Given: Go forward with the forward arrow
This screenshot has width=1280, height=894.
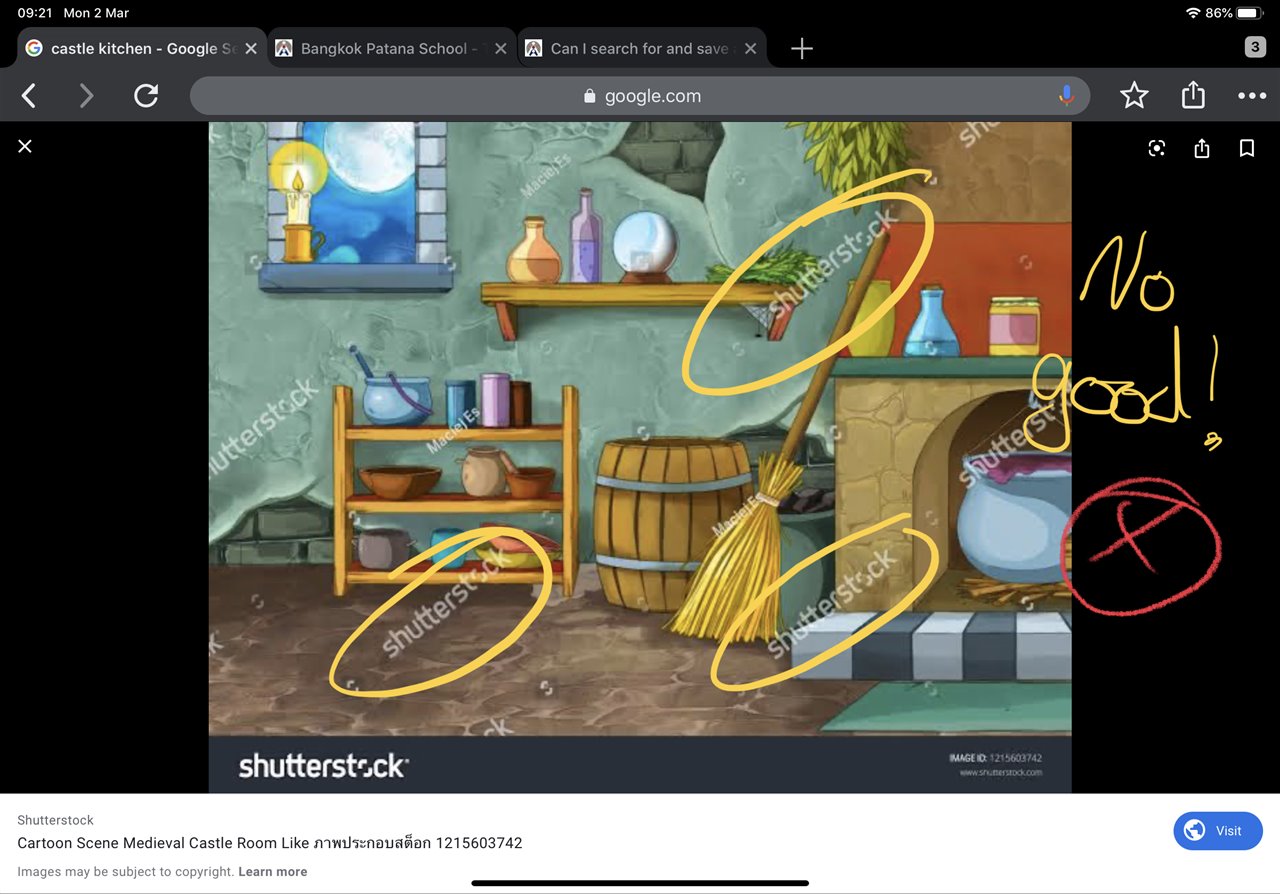Looking at the screenshot, I should click(x=87, y=96).
